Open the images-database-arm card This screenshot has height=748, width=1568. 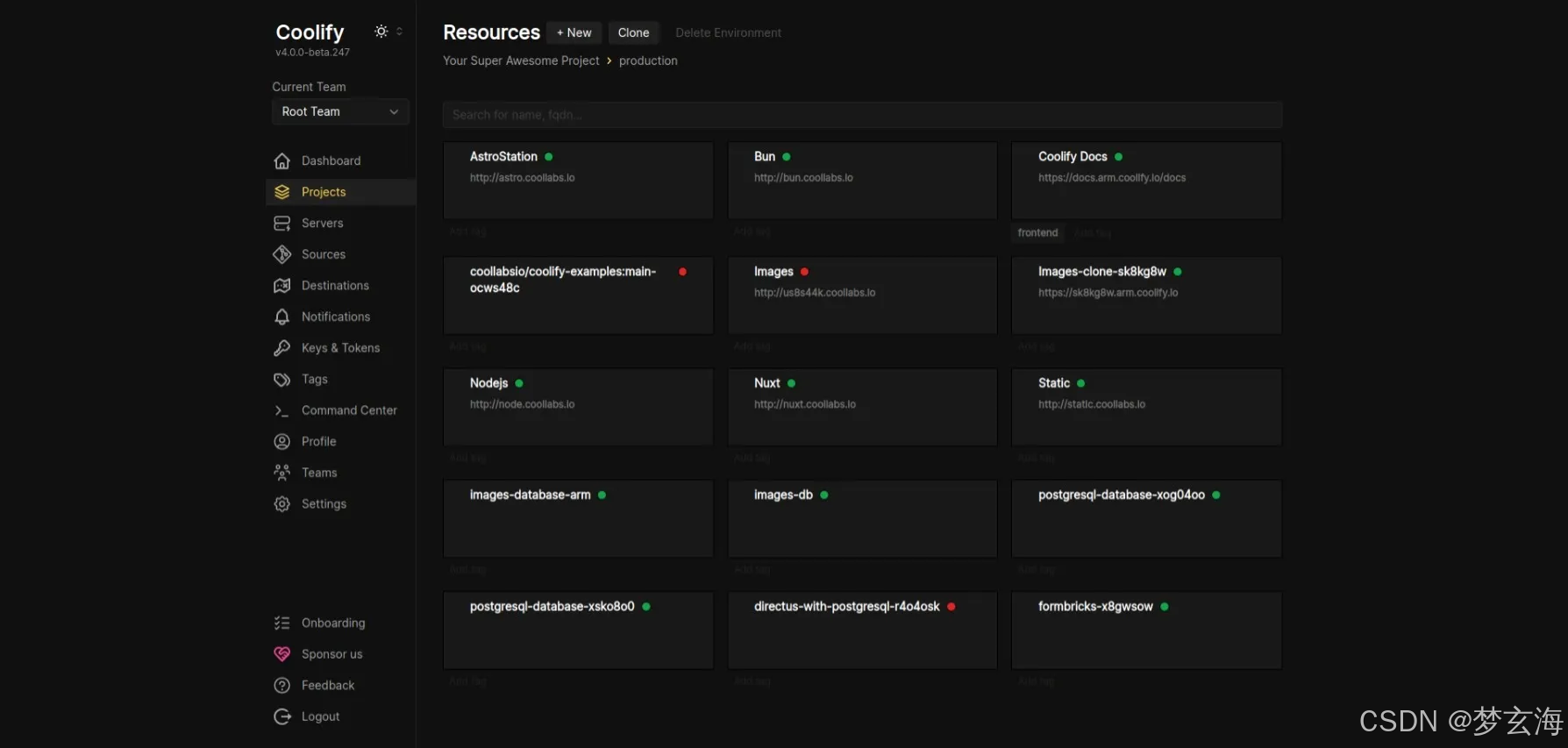pyautogui.click(x=578, y=518)
